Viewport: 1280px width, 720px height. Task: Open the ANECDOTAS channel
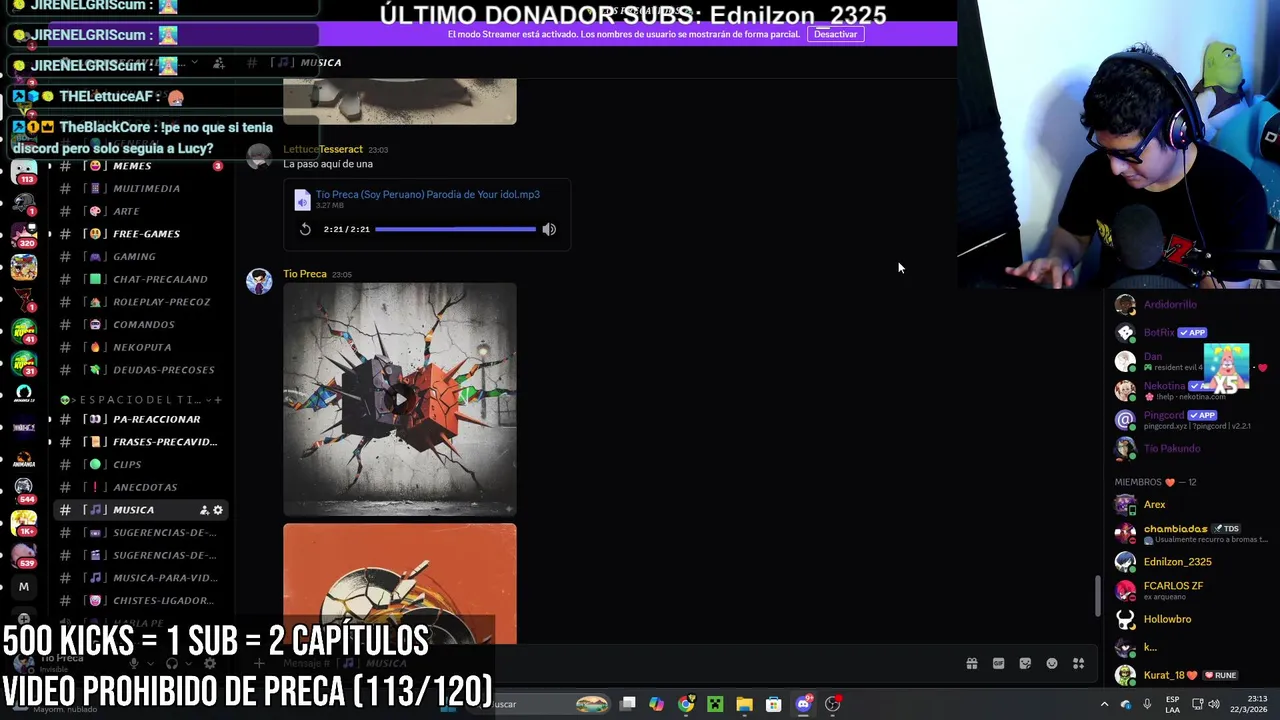tap(140, 487)
